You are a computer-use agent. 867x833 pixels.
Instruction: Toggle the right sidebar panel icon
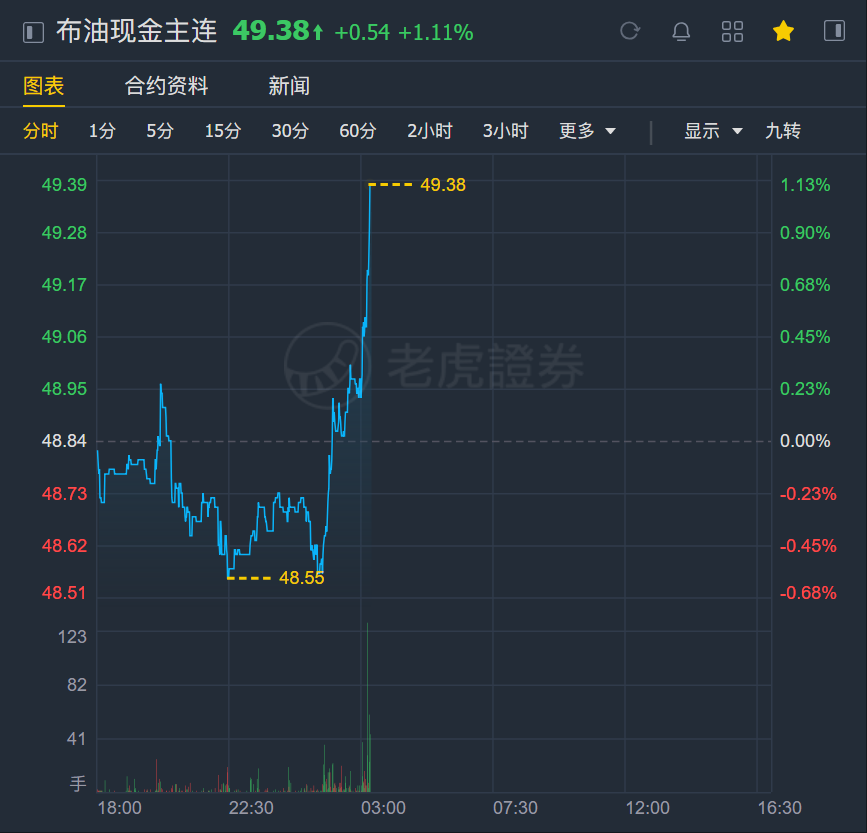(834, 31)
